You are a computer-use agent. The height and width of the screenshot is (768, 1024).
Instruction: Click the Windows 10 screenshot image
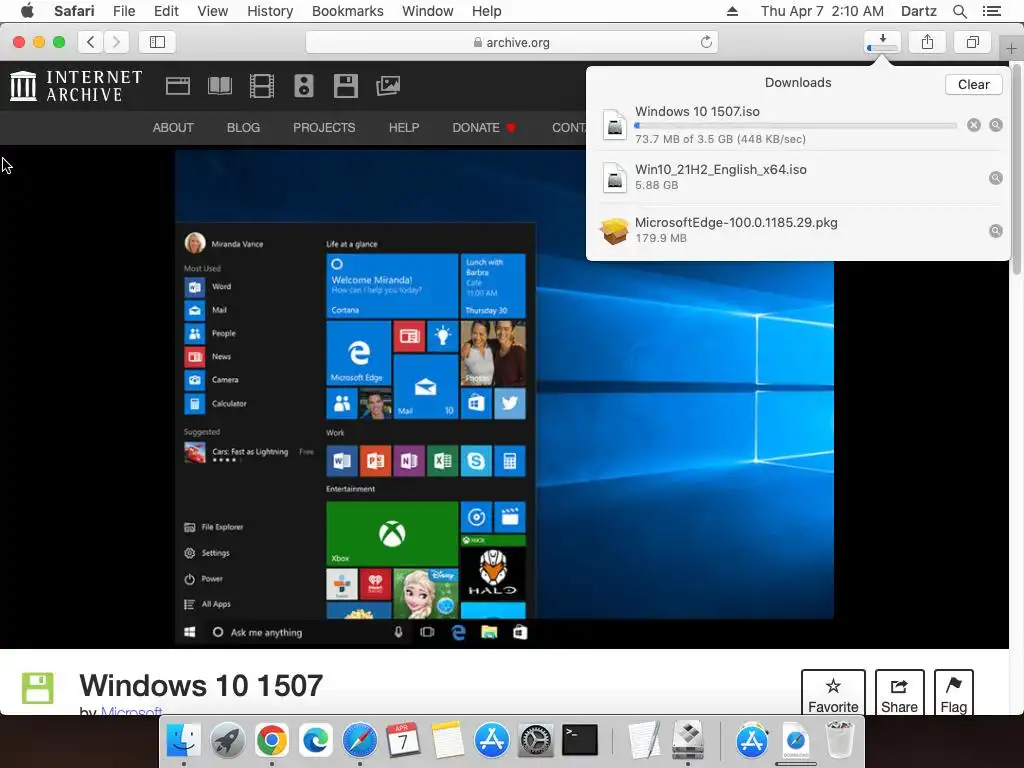[504, 398]
